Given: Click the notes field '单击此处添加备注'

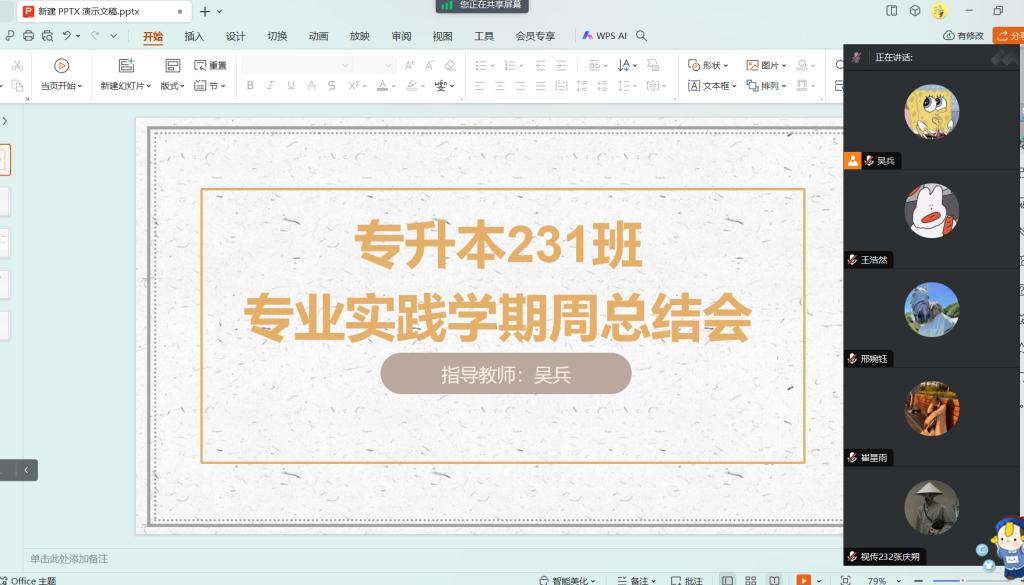Looking at the screenshot, I should coord(69,558).
